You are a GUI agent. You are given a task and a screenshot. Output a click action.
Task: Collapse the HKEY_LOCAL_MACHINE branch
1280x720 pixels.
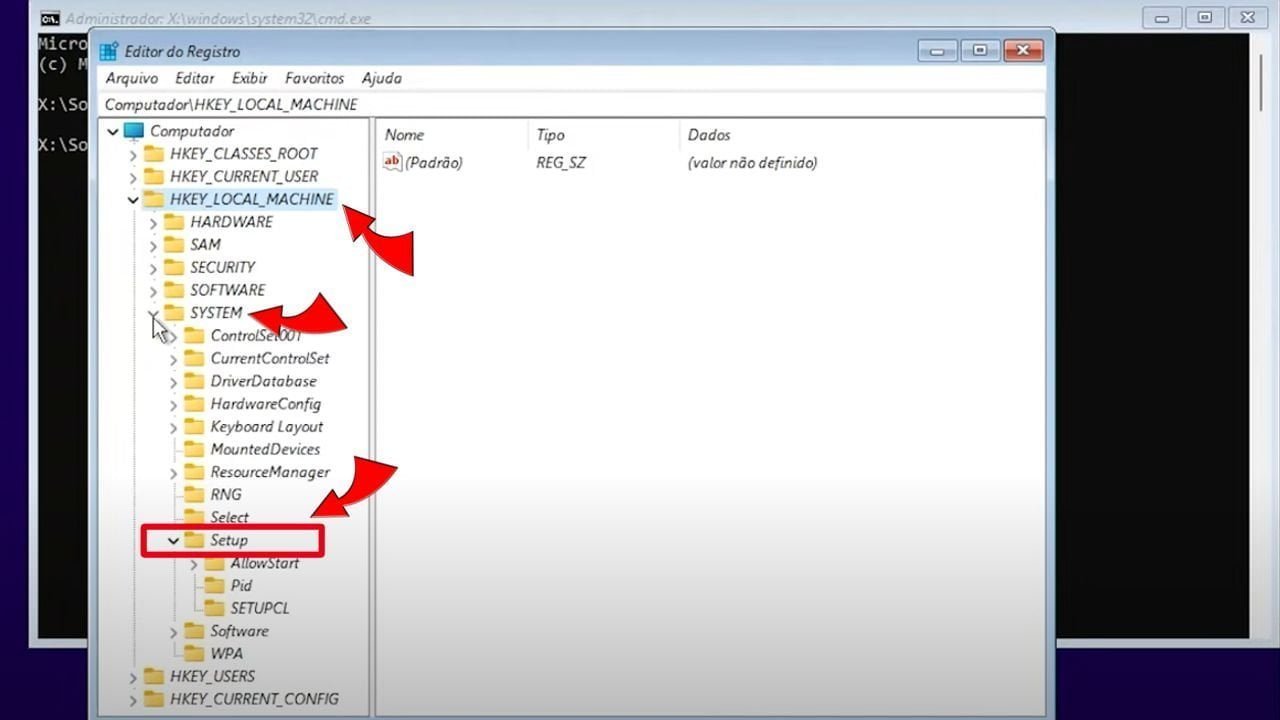133,200
